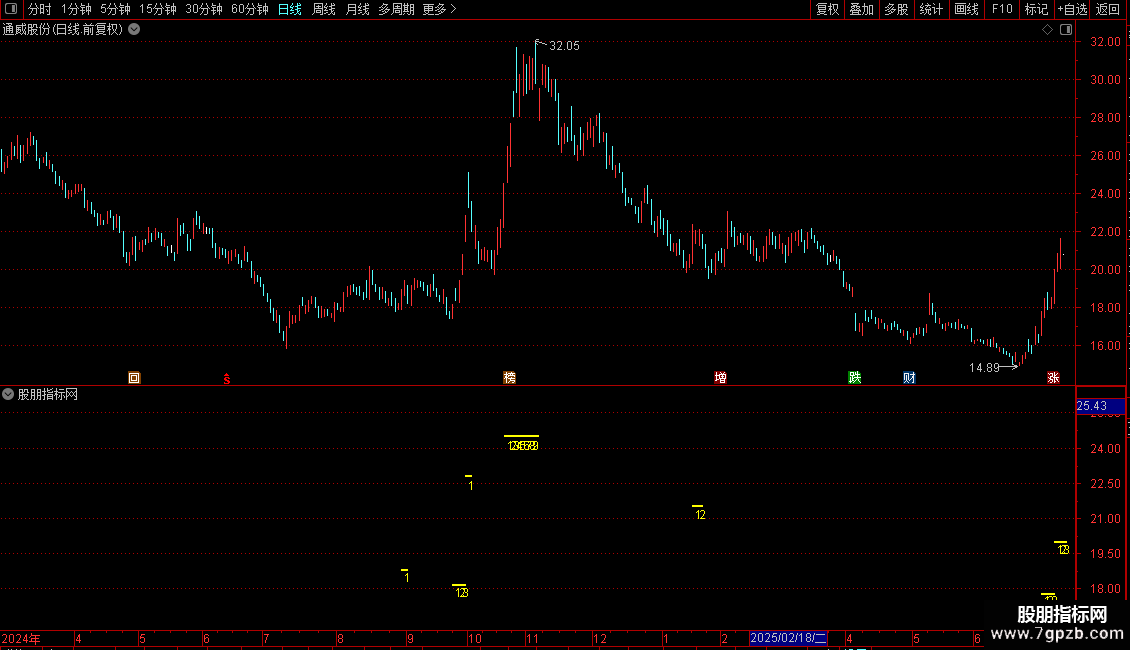Click the 增 event marker icon
The height and width of the screenshot is (650, 1130).
click(720, 378)
